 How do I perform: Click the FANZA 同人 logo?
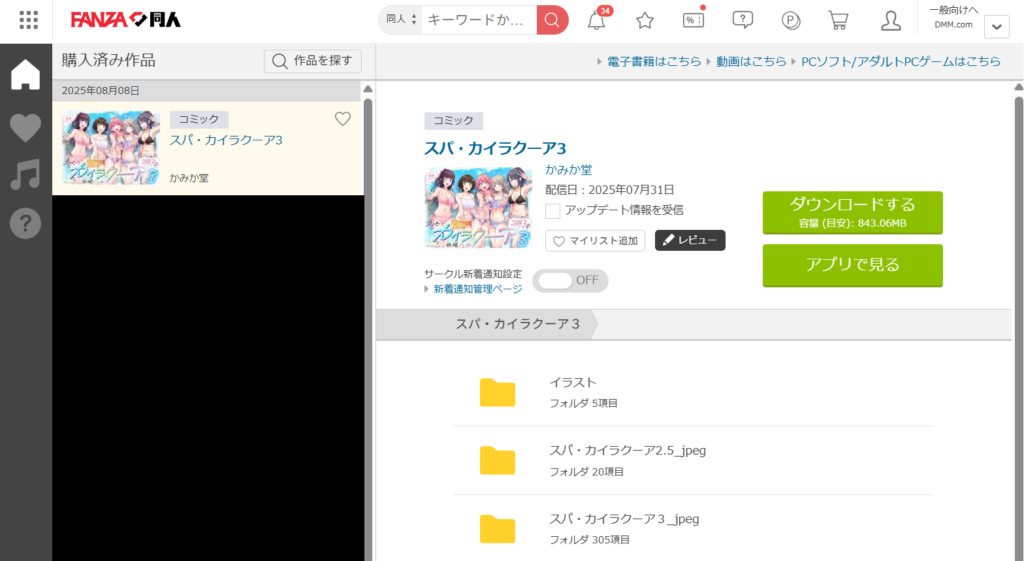125,20
